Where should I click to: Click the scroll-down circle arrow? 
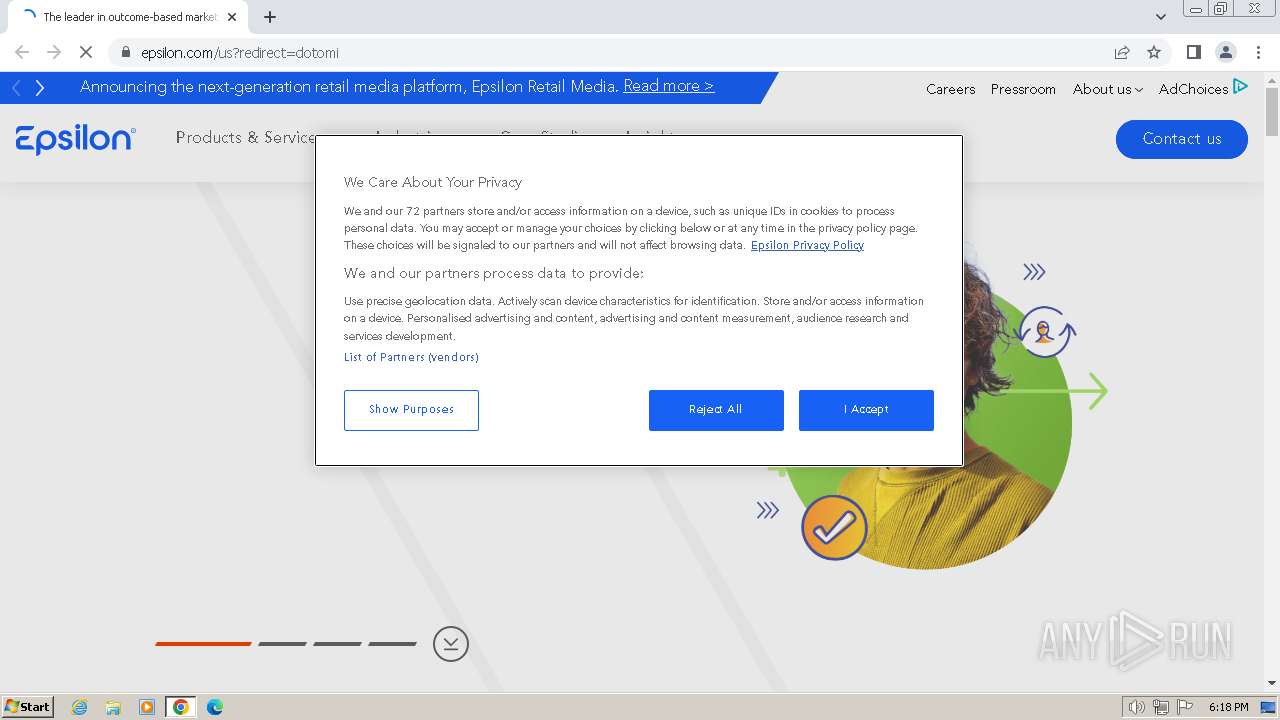point(451,643)
